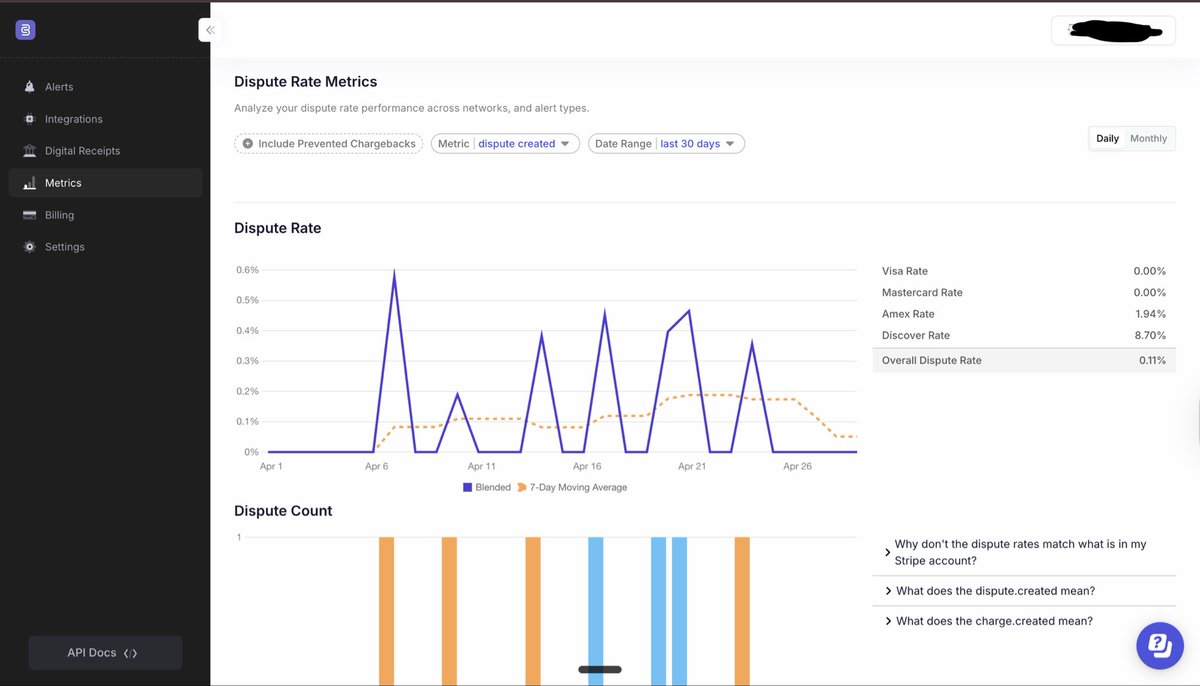Expand 'What does the dispute.created mean?'
1200x686 pixels.
(1024, 591)
